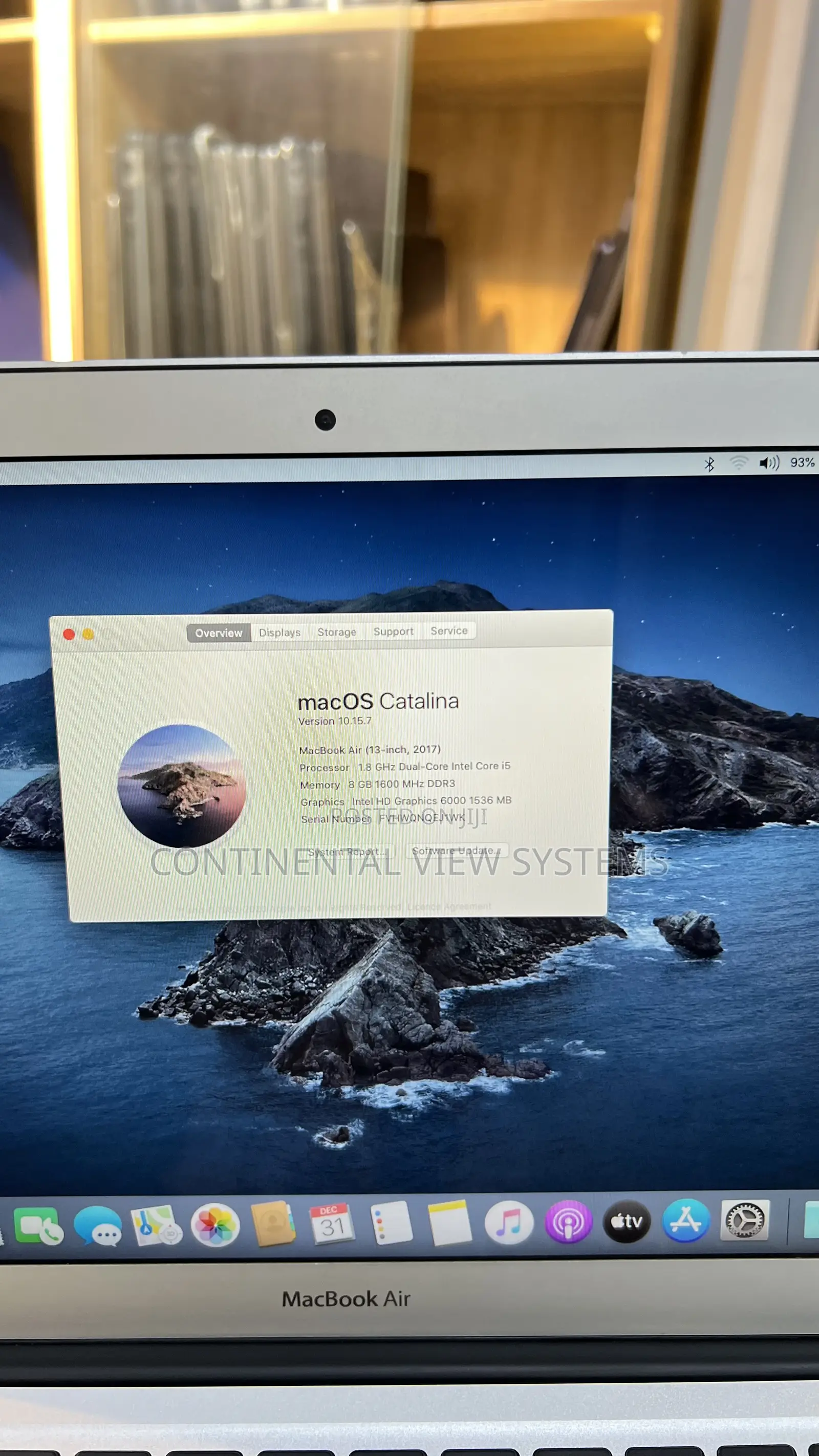Launch the Messages app in Dock
The height and width of the screenshot is (1456, 819).
[x=98, y=1225]
